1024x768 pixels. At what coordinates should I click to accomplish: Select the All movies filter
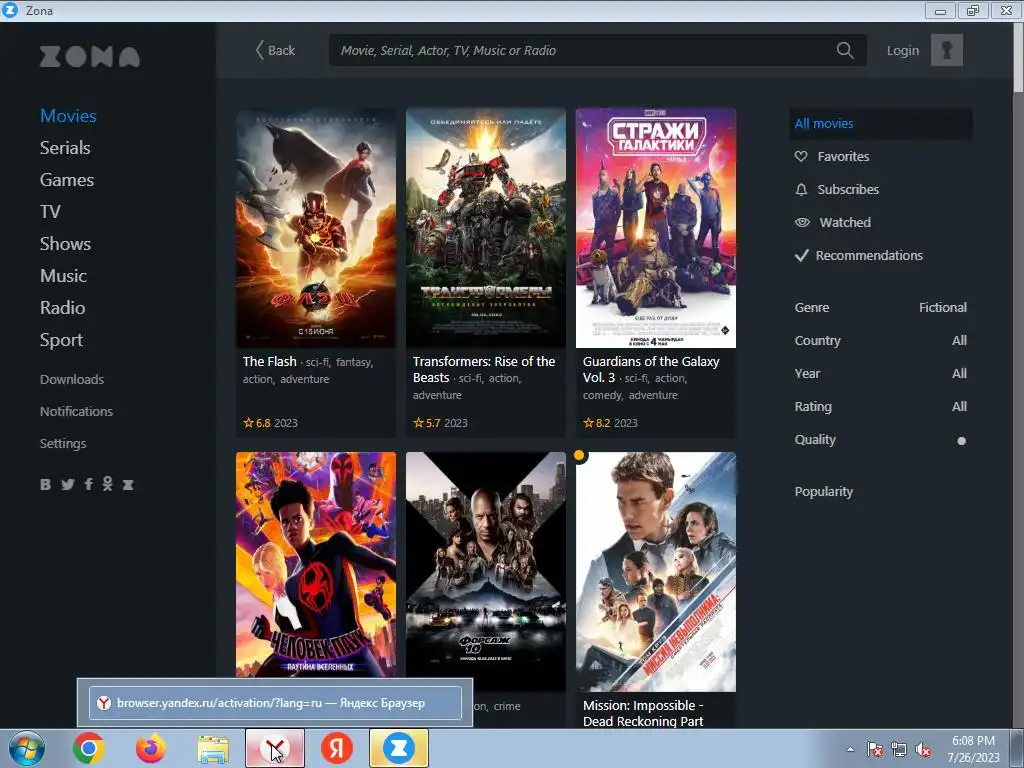(x=880, y=123)
